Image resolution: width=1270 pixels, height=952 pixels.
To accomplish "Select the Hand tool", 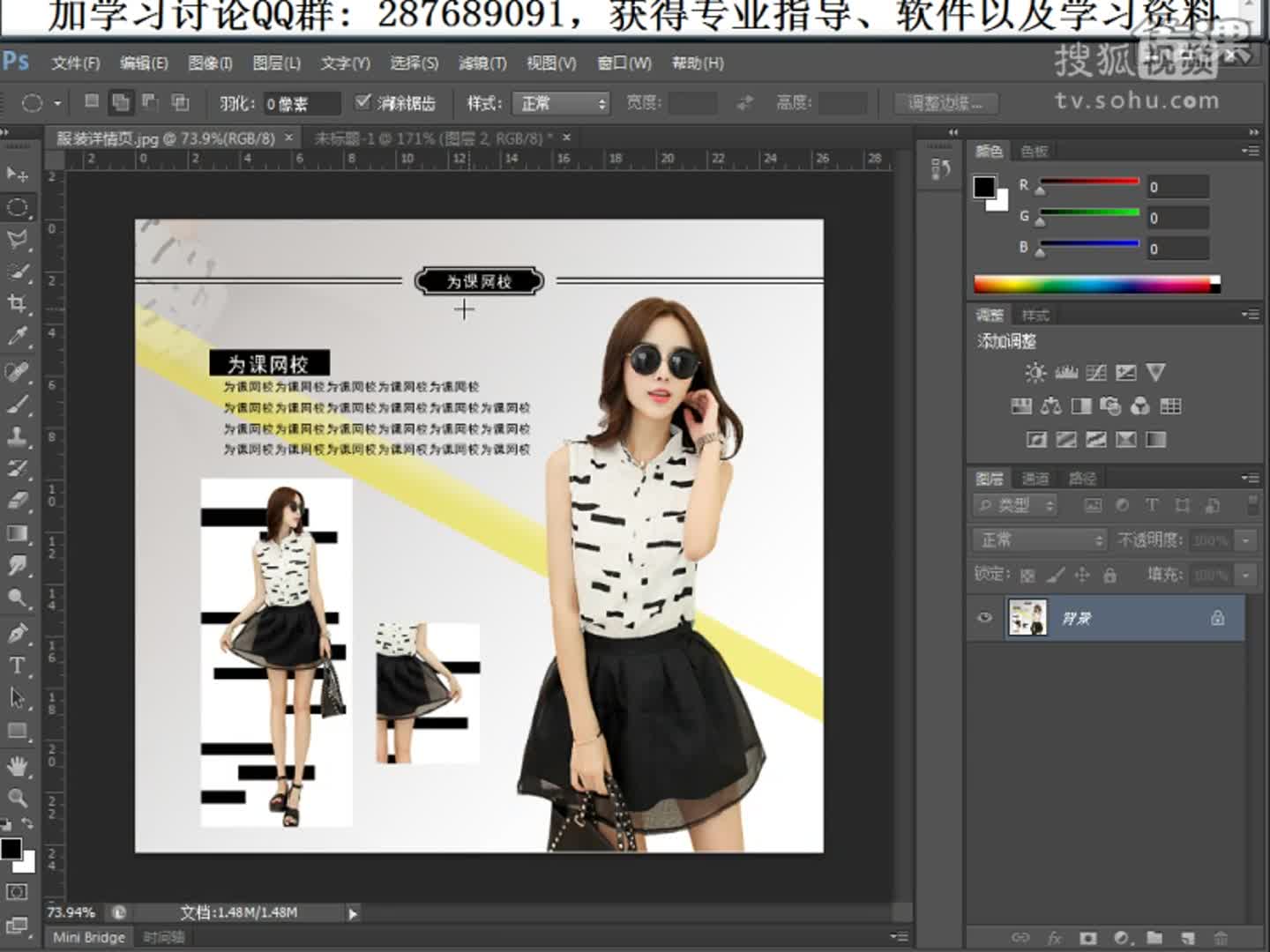I will click(17, 765).
